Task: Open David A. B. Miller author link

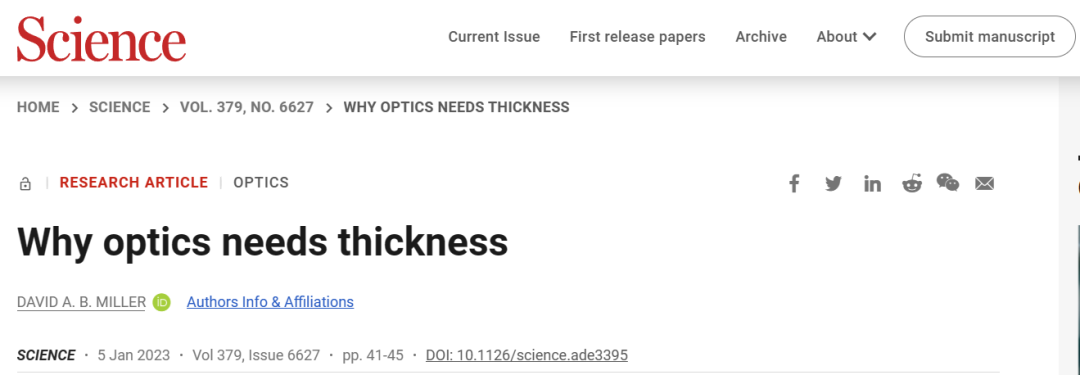Action: click(x=81, y=302)
